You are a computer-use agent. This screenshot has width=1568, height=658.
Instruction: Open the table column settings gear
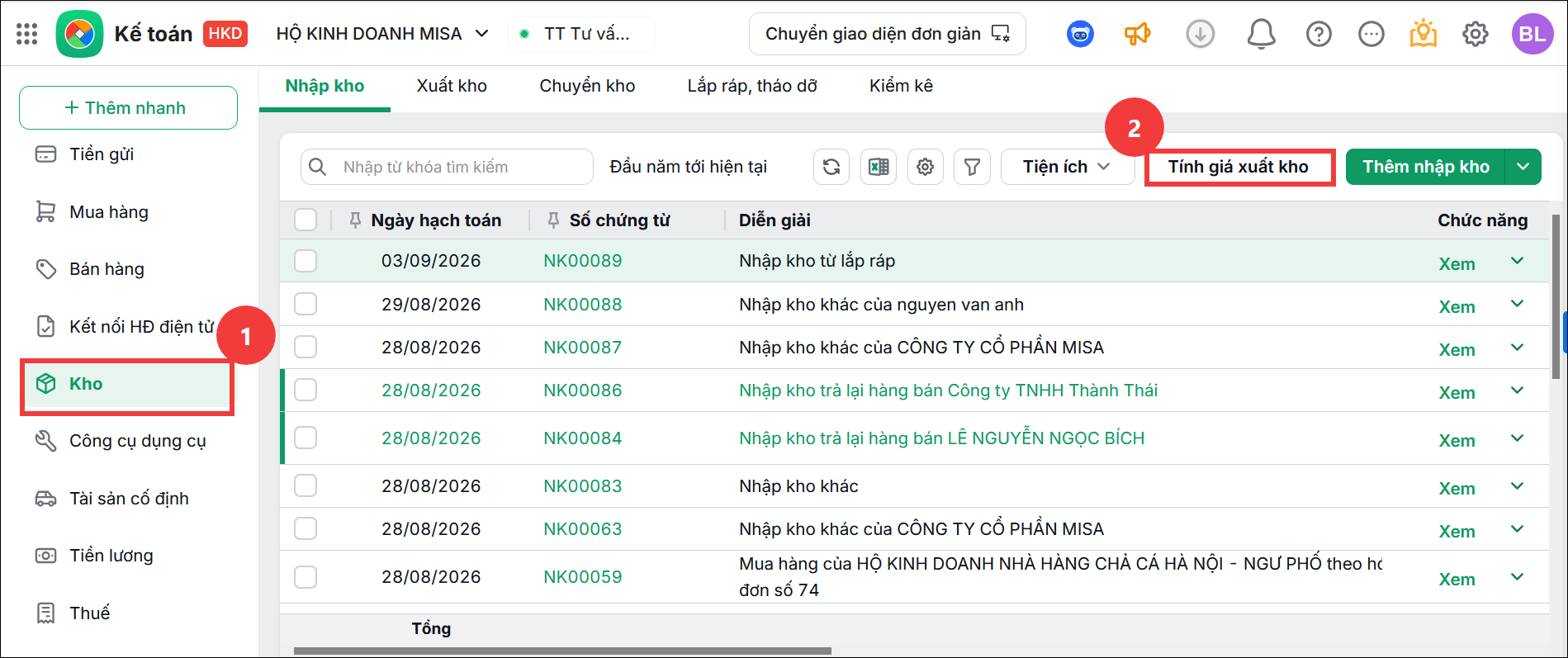pyautogui.click(x=926, y=167)
